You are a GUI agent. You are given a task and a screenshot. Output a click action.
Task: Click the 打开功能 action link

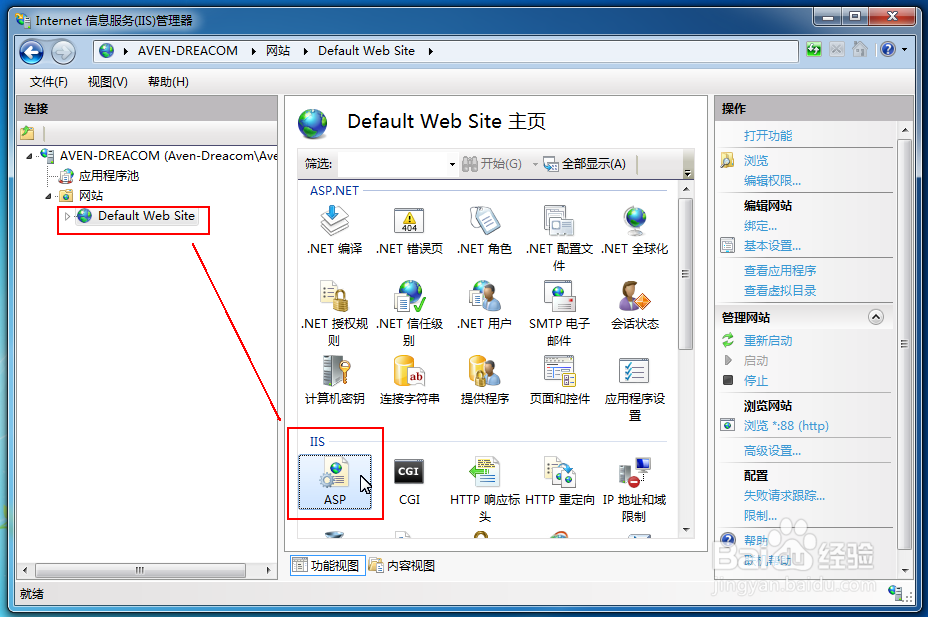point(768,135)
